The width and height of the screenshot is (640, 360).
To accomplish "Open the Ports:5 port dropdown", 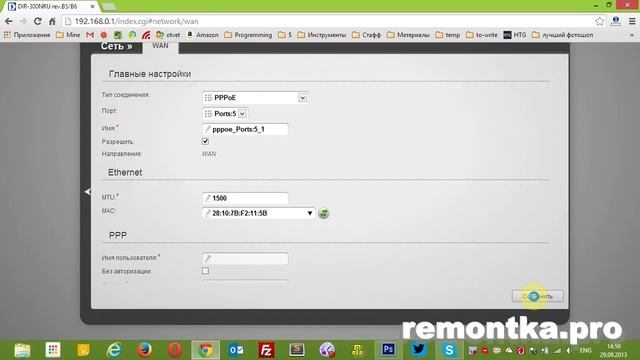I will [225, 113].
